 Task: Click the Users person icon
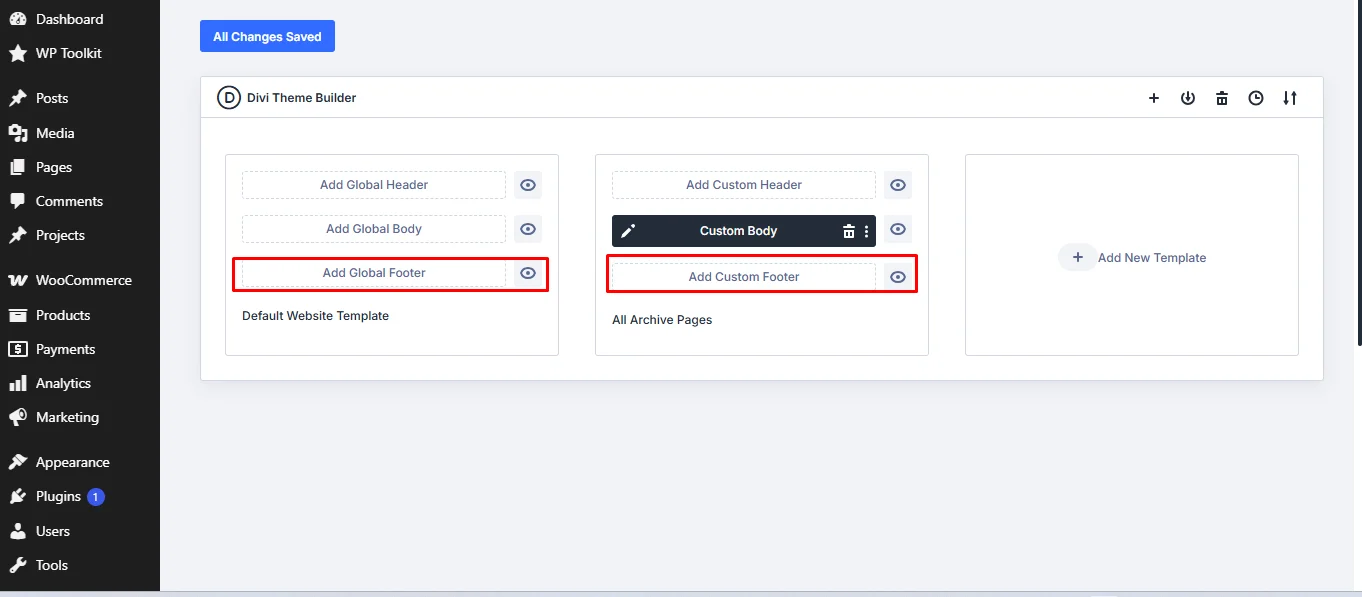(x=17, y=531)
